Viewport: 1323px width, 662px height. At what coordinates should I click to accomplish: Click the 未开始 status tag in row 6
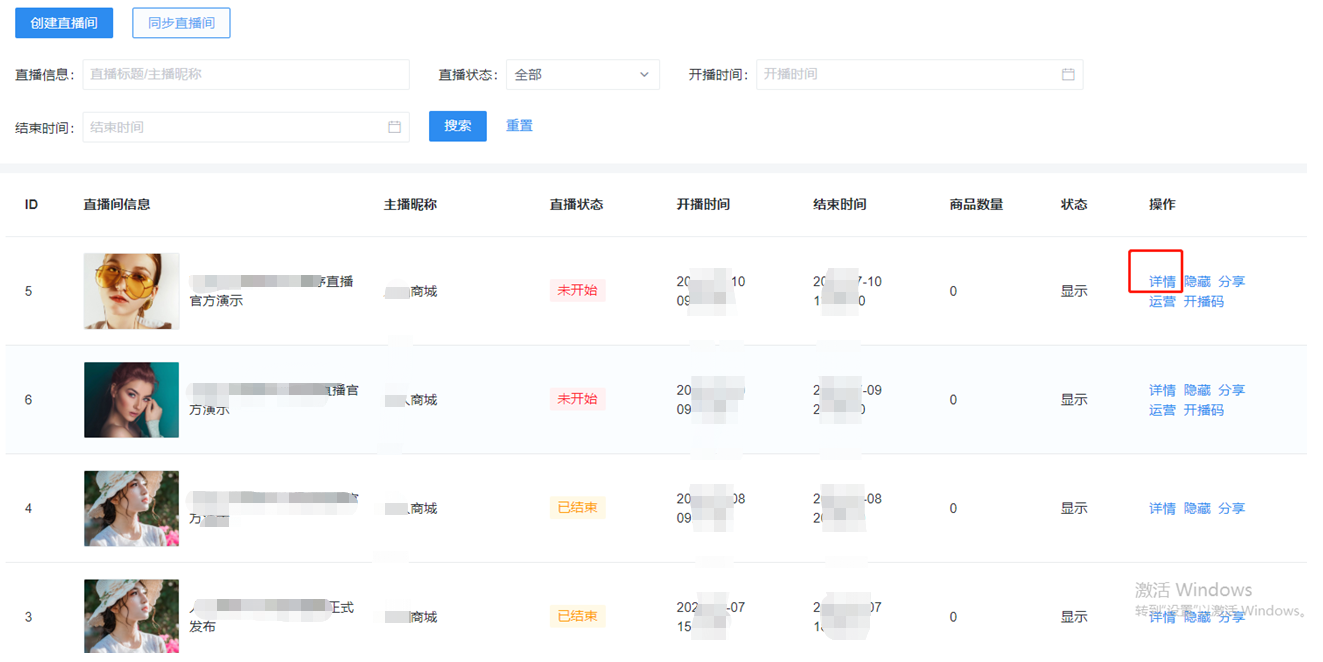(577, 399)
